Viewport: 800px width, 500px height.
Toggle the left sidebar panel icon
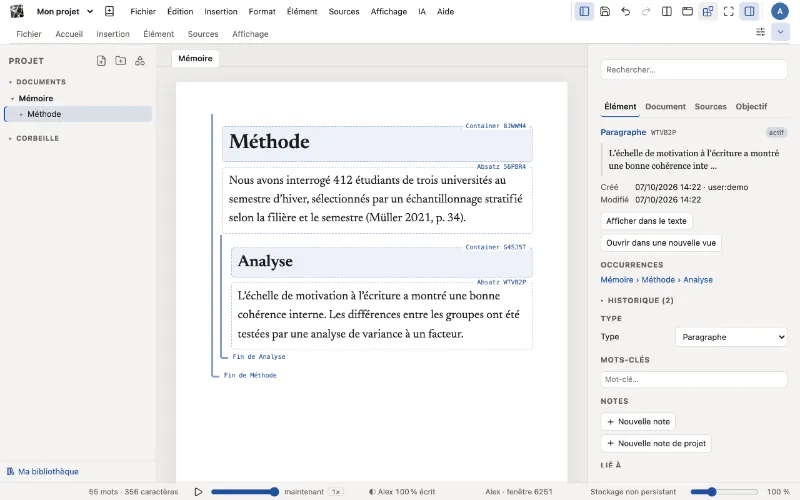coord(584,11)
